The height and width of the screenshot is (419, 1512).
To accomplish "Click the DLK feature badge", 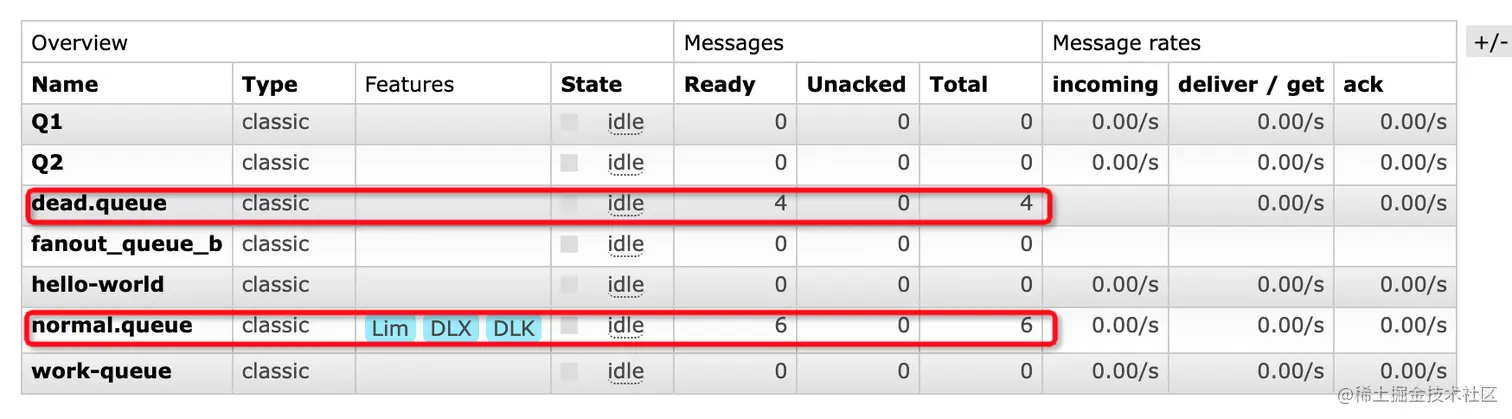I will pyautogui.click(x=514, y=328).
